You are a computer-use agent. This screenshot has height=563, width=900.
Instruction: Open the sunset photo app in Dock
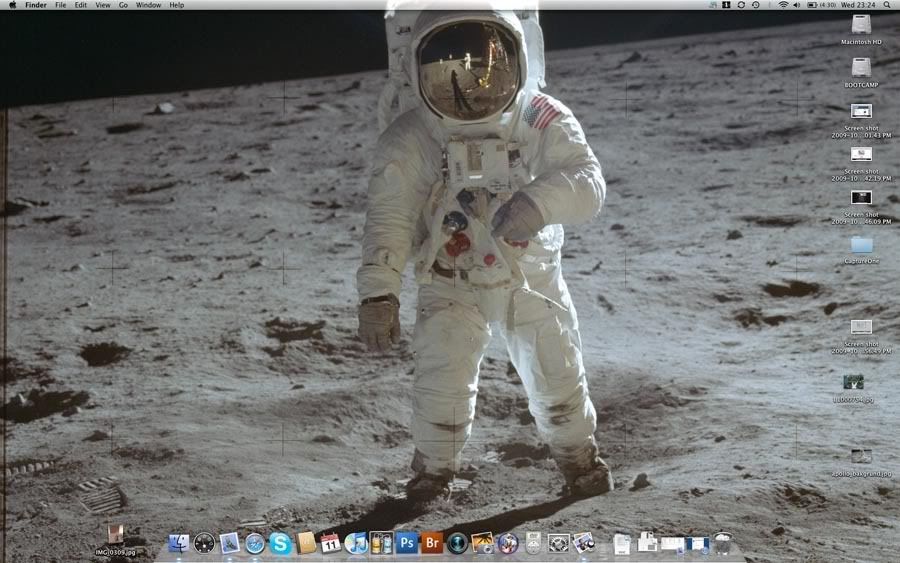[x=483, y=542]
